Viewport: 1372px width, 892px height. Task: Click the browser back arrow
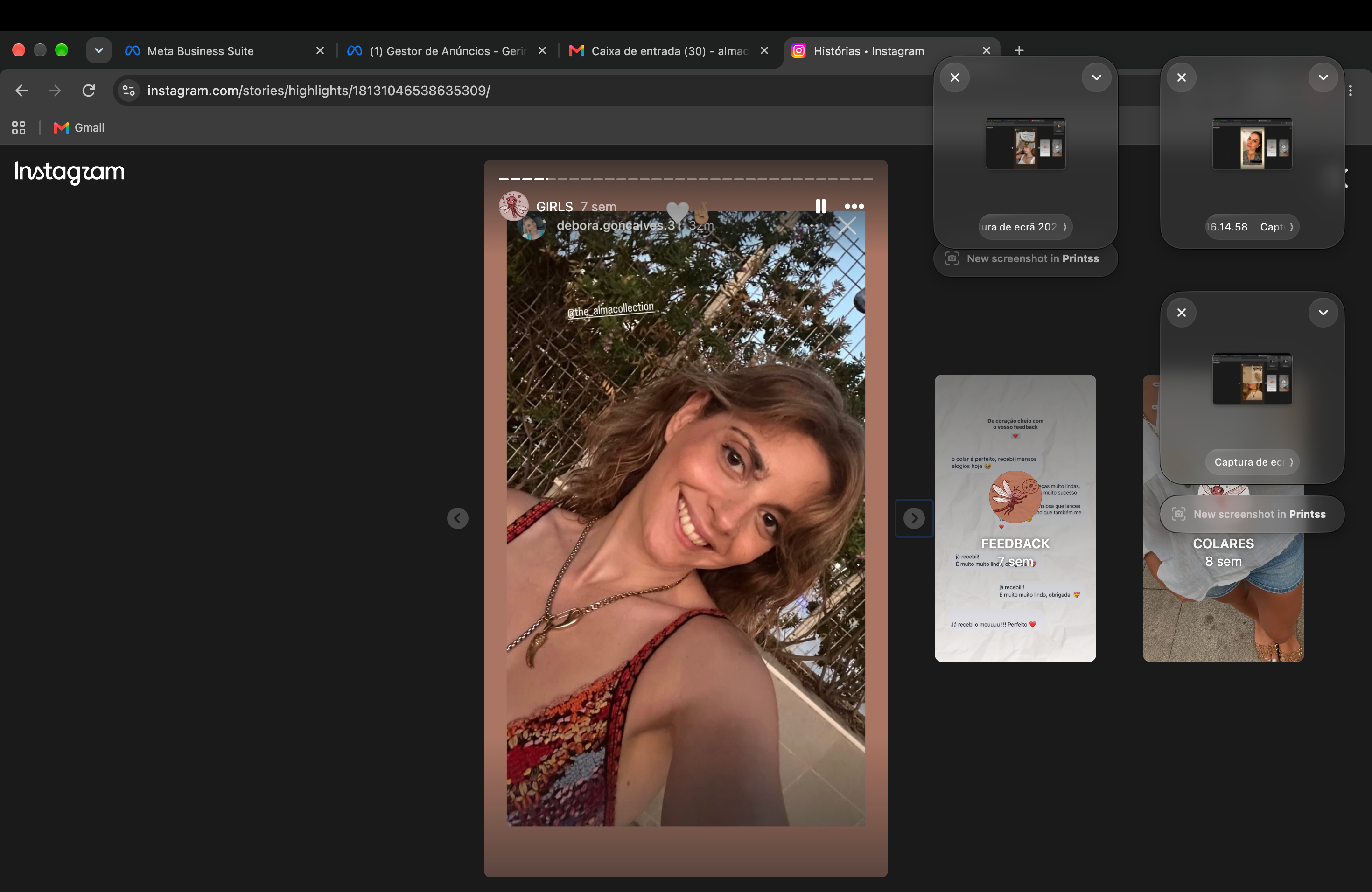[x=21, y=91]
